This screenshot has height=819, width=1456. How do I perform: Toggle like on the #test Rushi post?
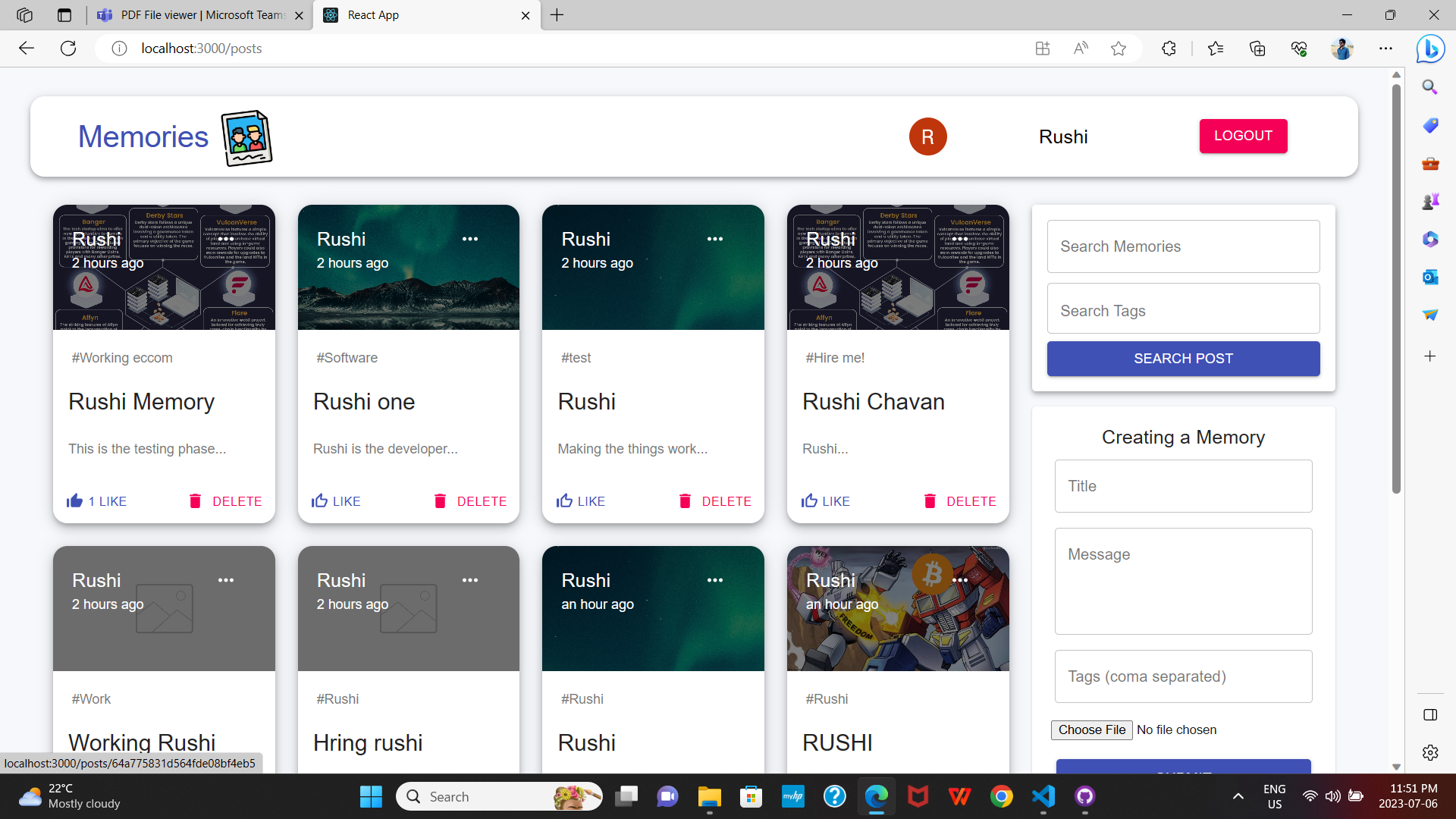pos(565,500)
